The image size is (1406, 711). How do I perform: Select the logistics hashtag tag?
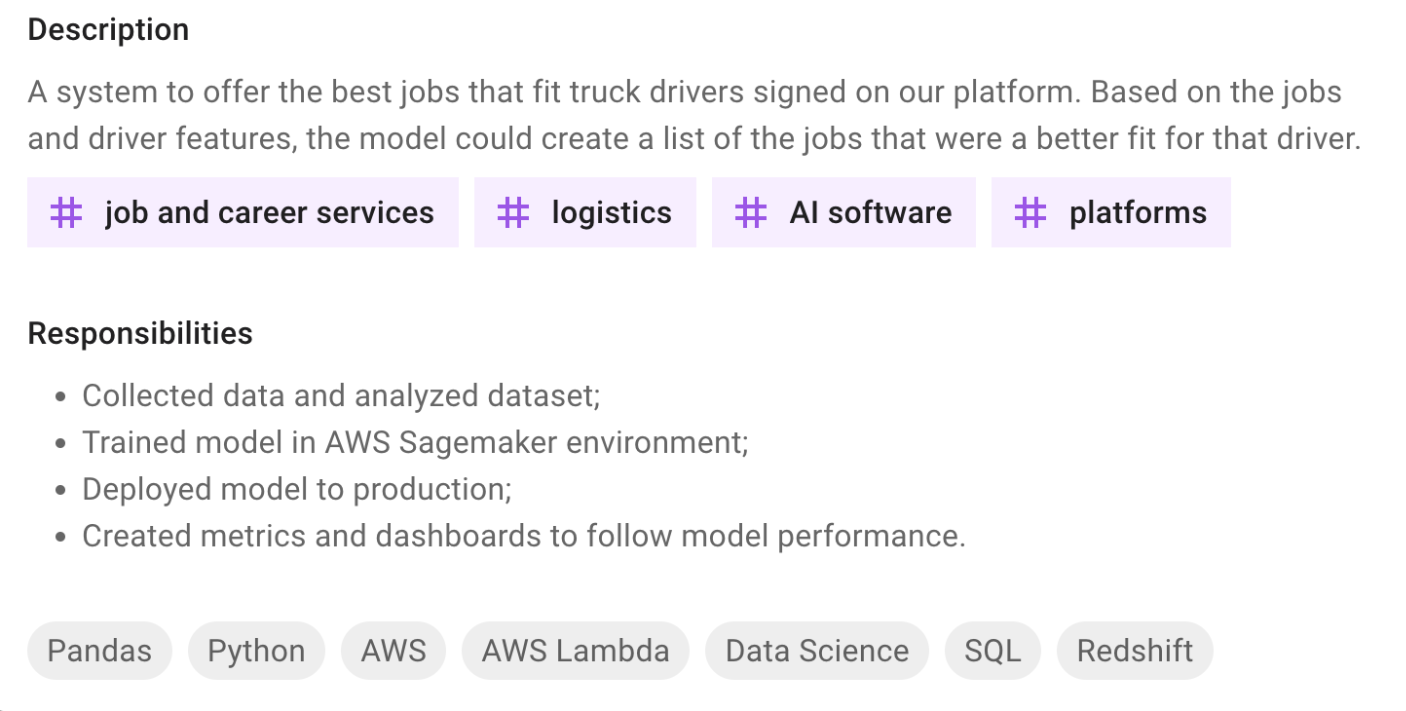(585, 212)
